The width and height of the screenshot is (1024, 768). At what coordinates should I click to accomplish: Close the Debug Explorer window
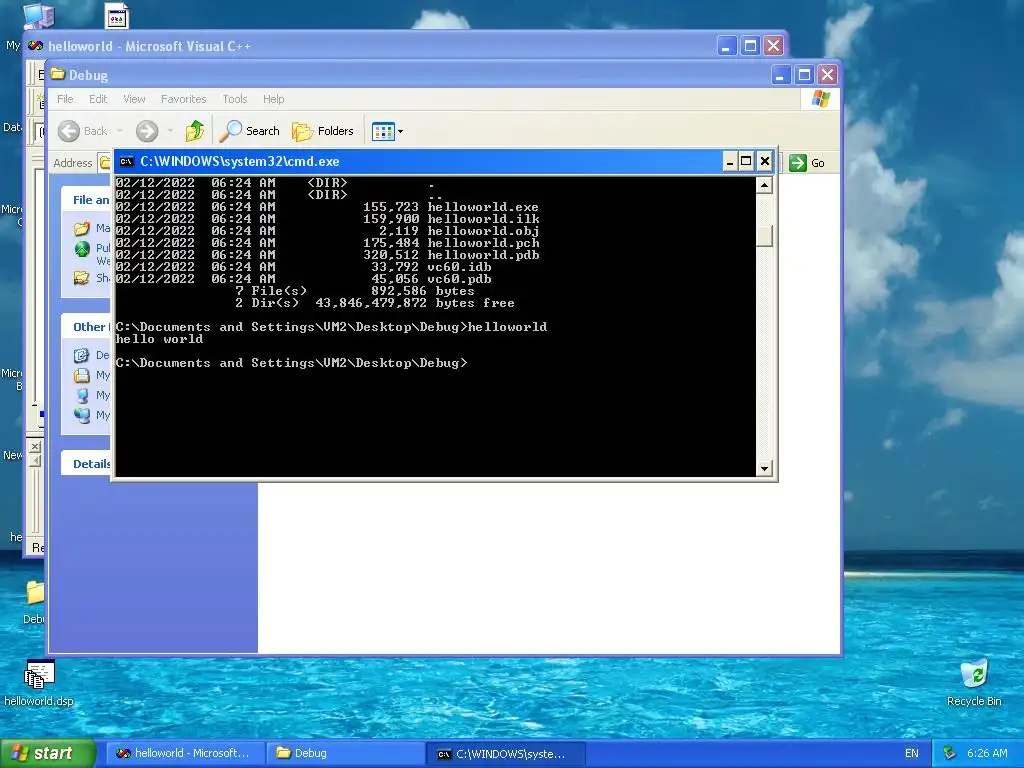pos(827,74)
